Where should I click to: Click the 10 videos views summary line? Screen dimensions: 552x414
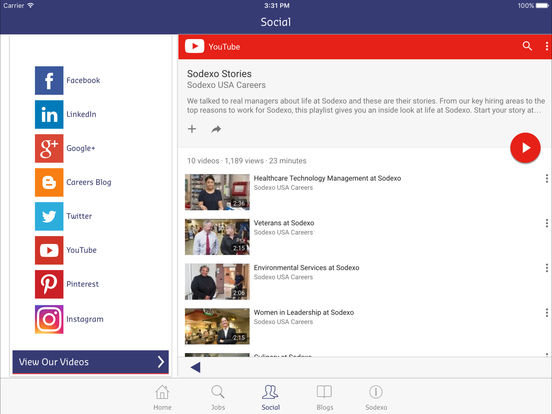[x=246, y=161]
